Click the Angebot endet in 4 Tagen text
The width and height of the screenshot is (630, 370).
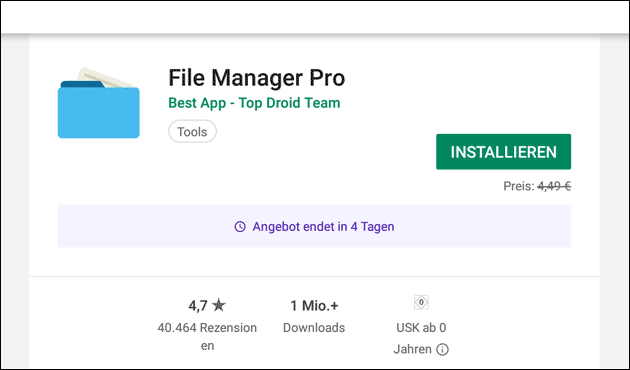tap(323, 227)
